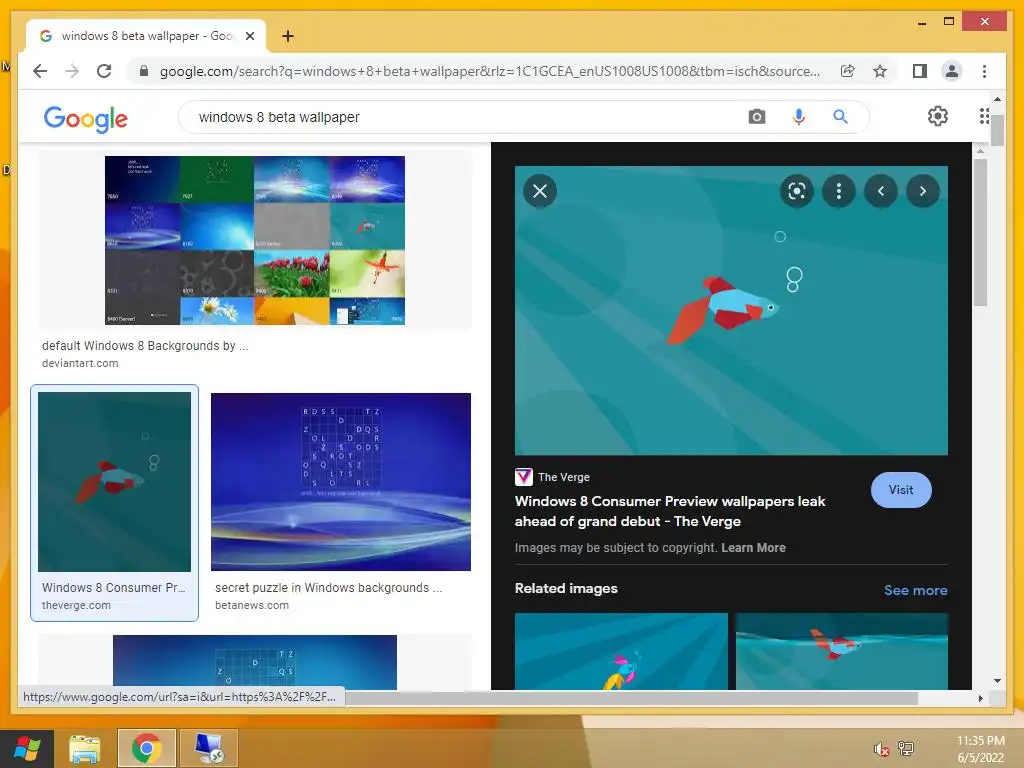
Task: Click the large fish wallpaper preview
Action: click(x=731, y=310)
